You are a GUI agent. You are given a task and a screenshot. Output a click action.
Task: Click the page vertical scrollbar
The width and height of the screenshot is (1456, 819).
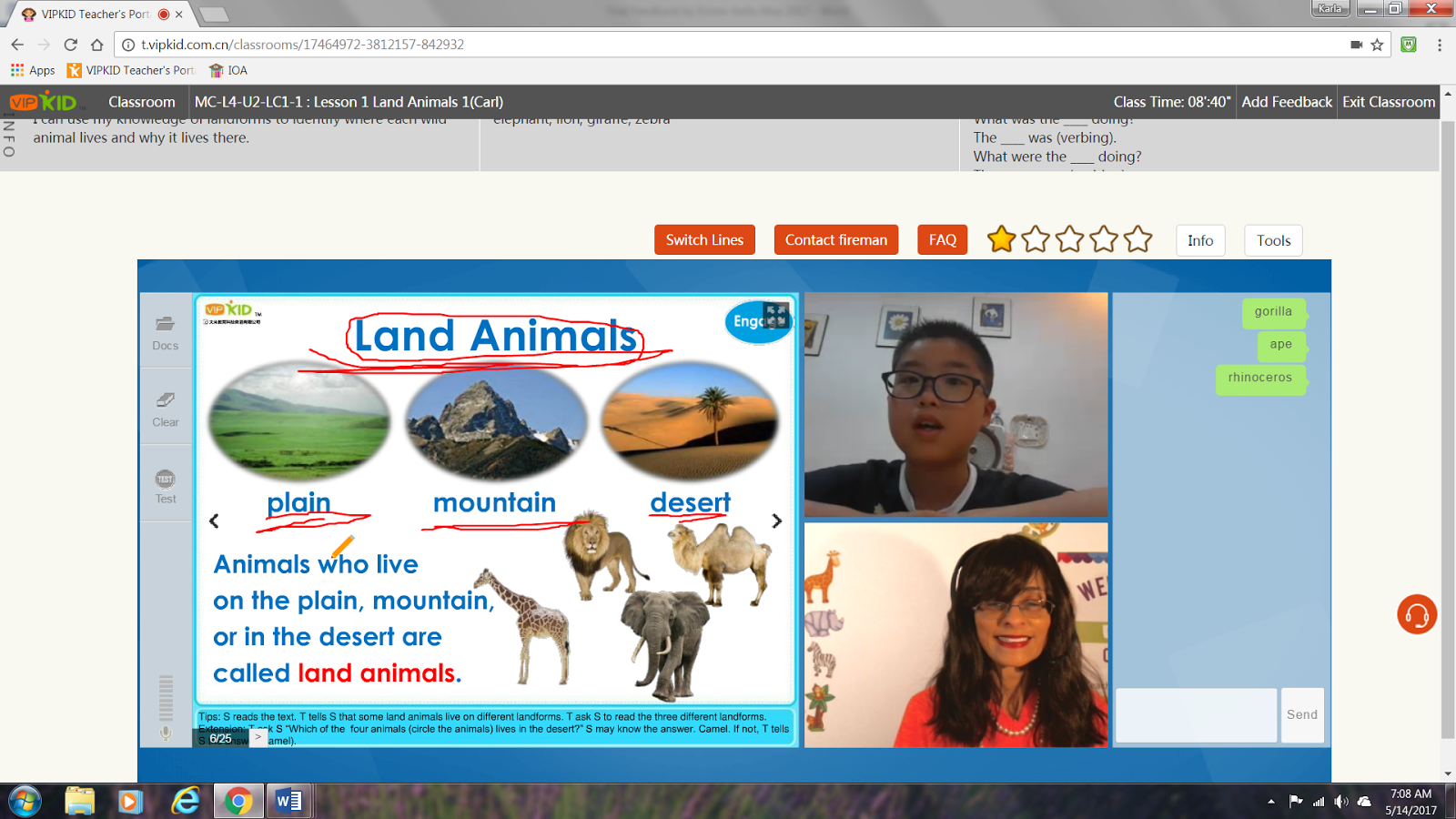click(1448, 428)
